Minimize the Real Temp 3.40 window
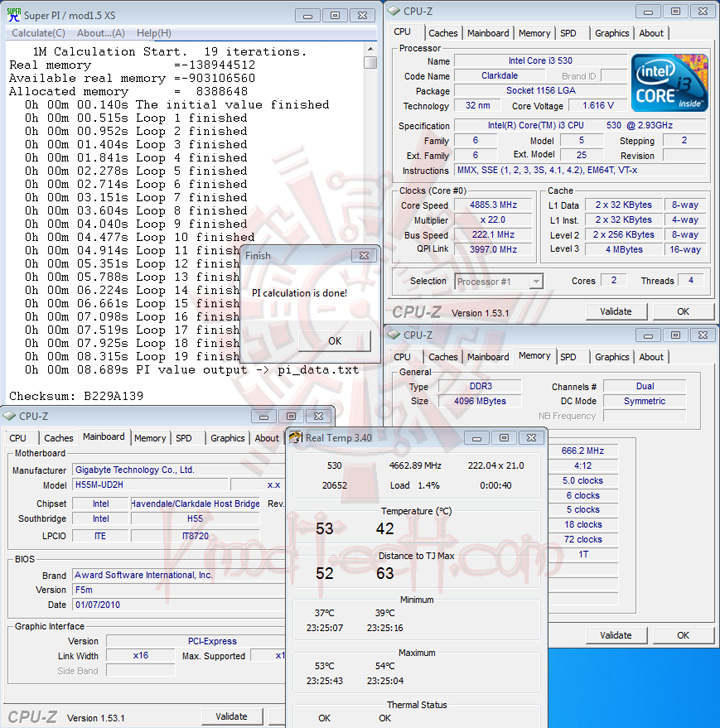 click(477, 438)
